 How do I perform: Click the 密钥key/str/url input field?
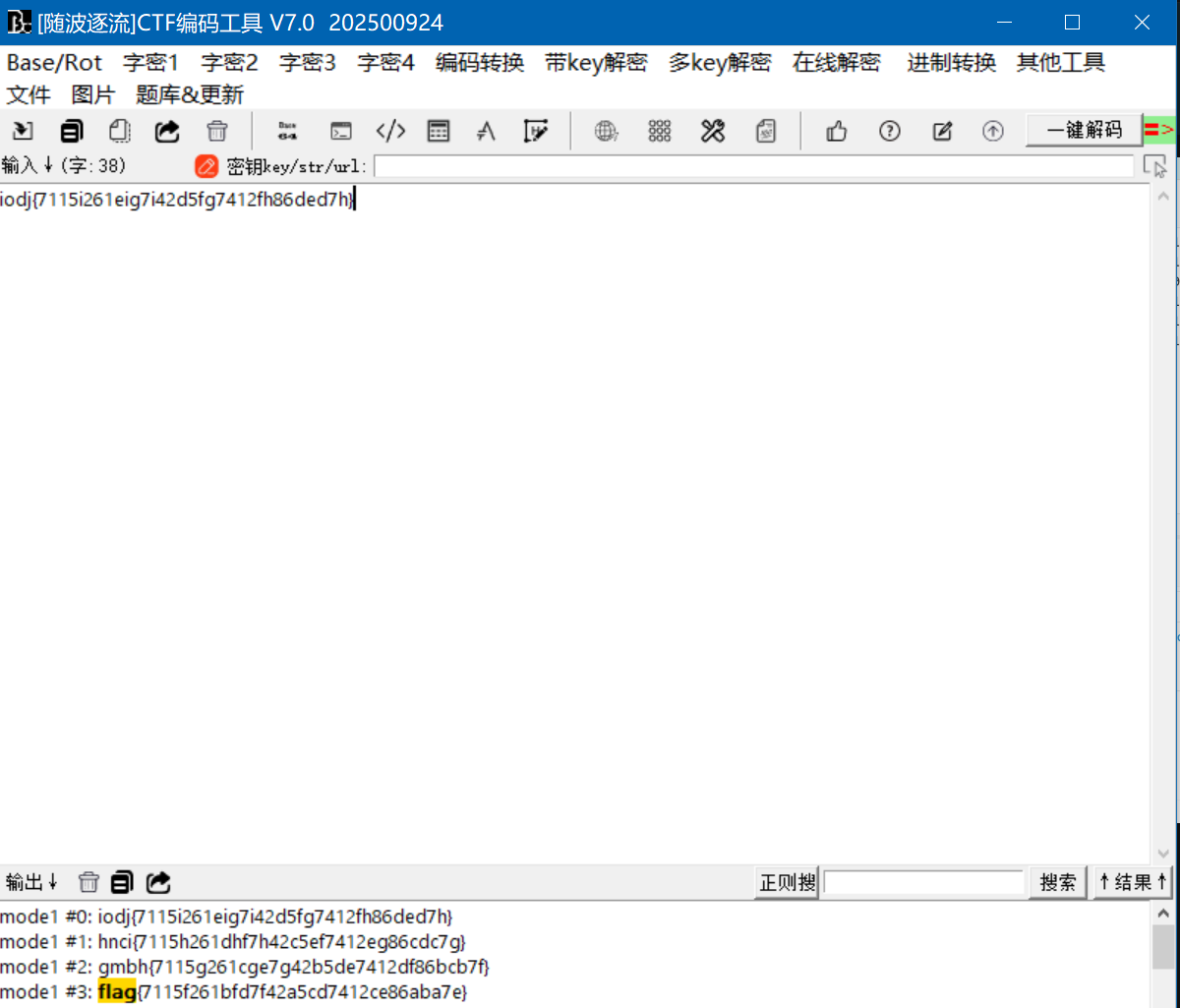pyautogui.click(x=753, y=166)
